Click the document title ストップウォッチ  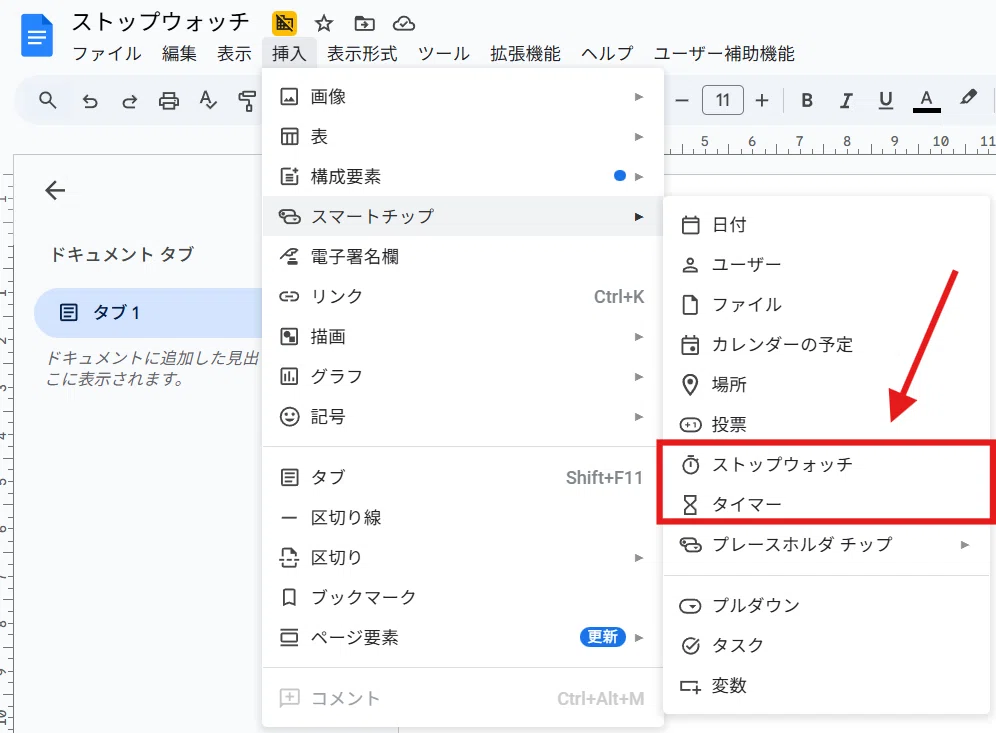pos(161,22)
